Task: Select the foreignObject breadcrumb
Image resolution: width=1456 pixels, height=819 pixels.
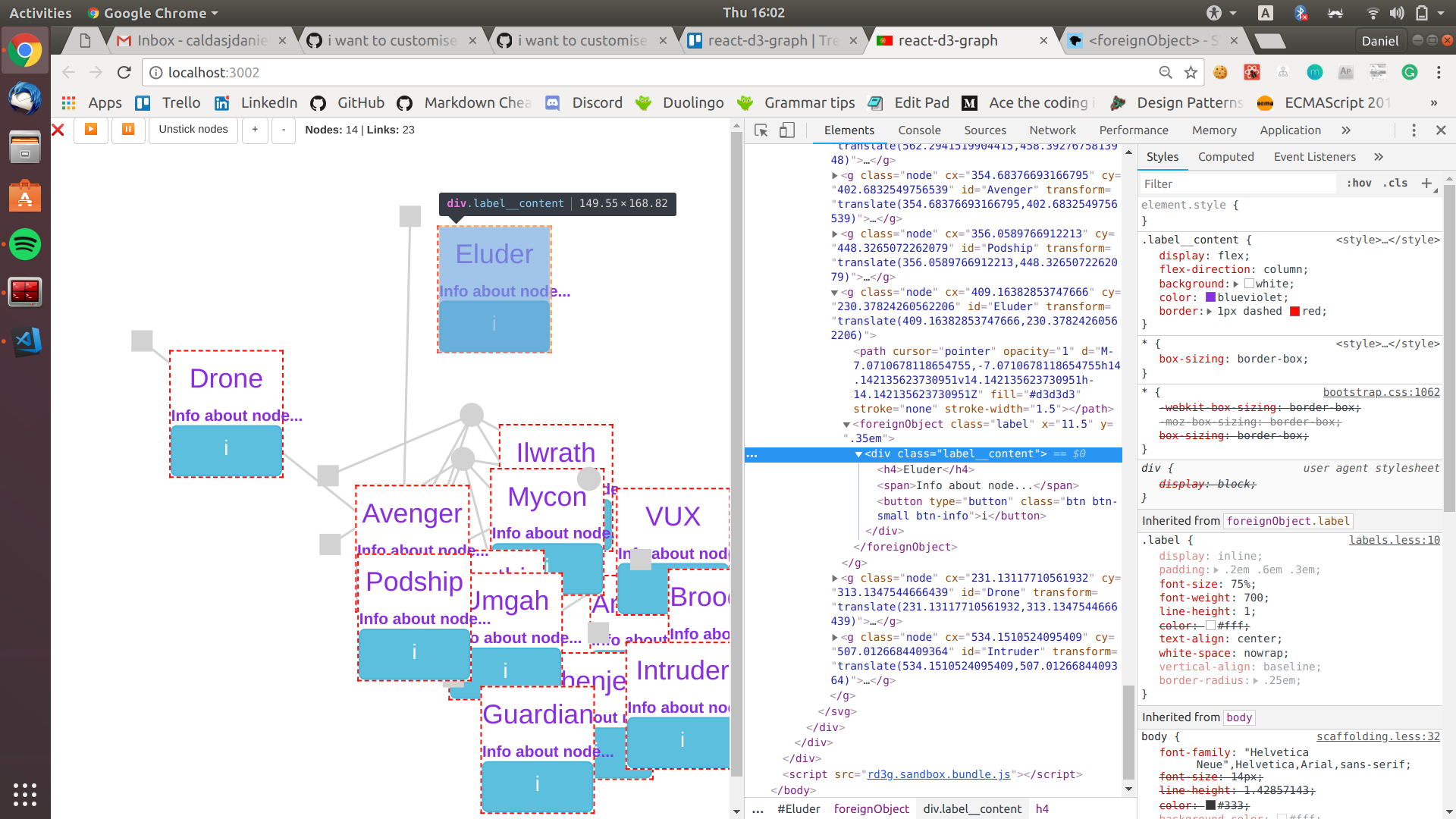Action: [x=871, y=808]
